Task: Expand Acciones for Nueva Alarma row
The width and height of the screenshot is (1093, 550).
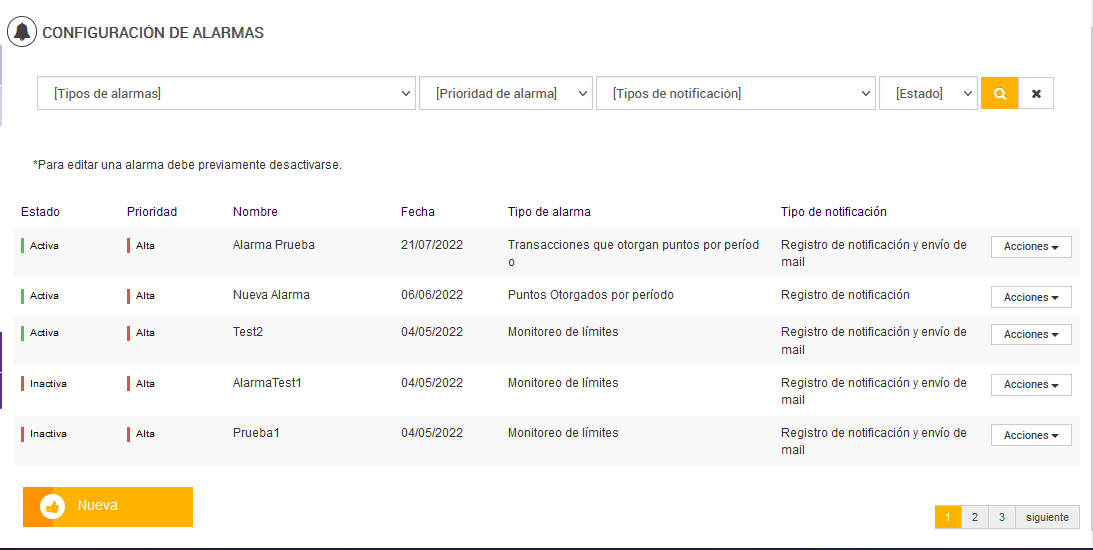Action: click(x=1031, y=297)
